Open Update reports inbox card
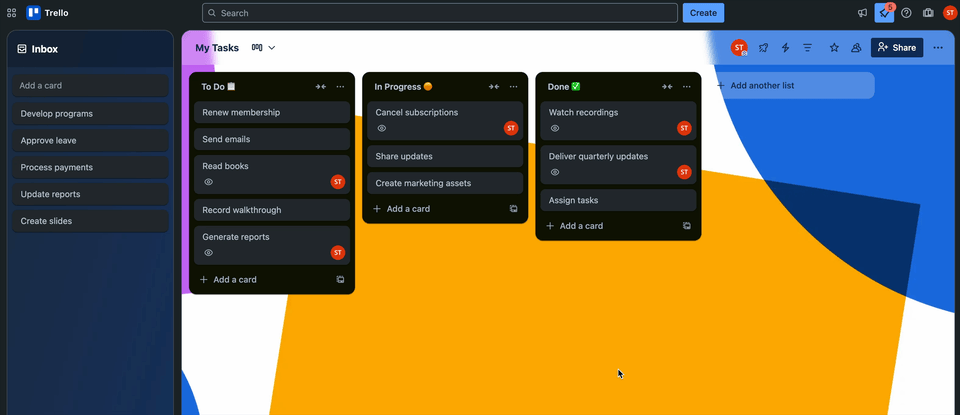Screen dimensions: 960x415 coord(90,195)
